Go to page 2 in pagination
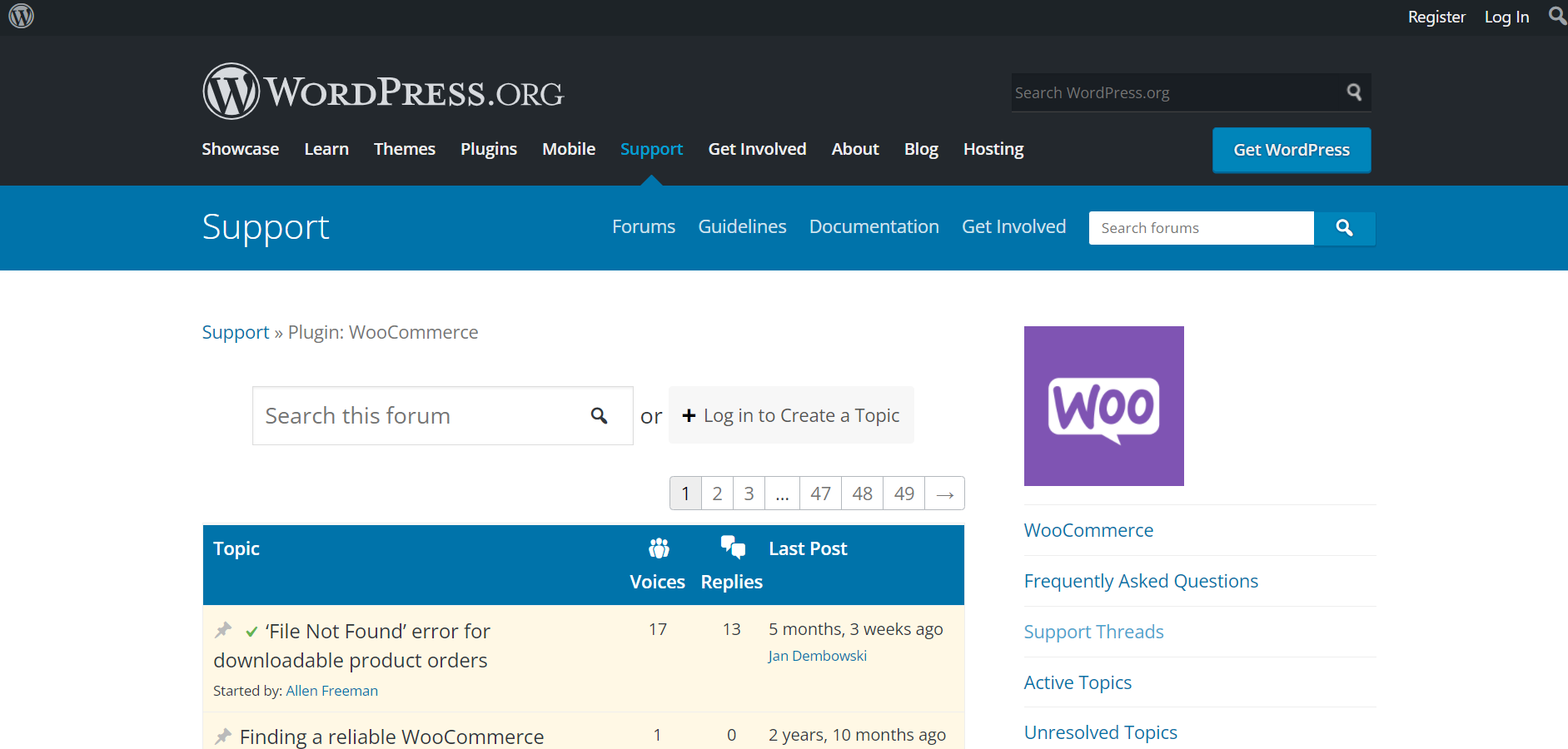The width and height of the screenshot is (1568, 749). pos(717,494)
